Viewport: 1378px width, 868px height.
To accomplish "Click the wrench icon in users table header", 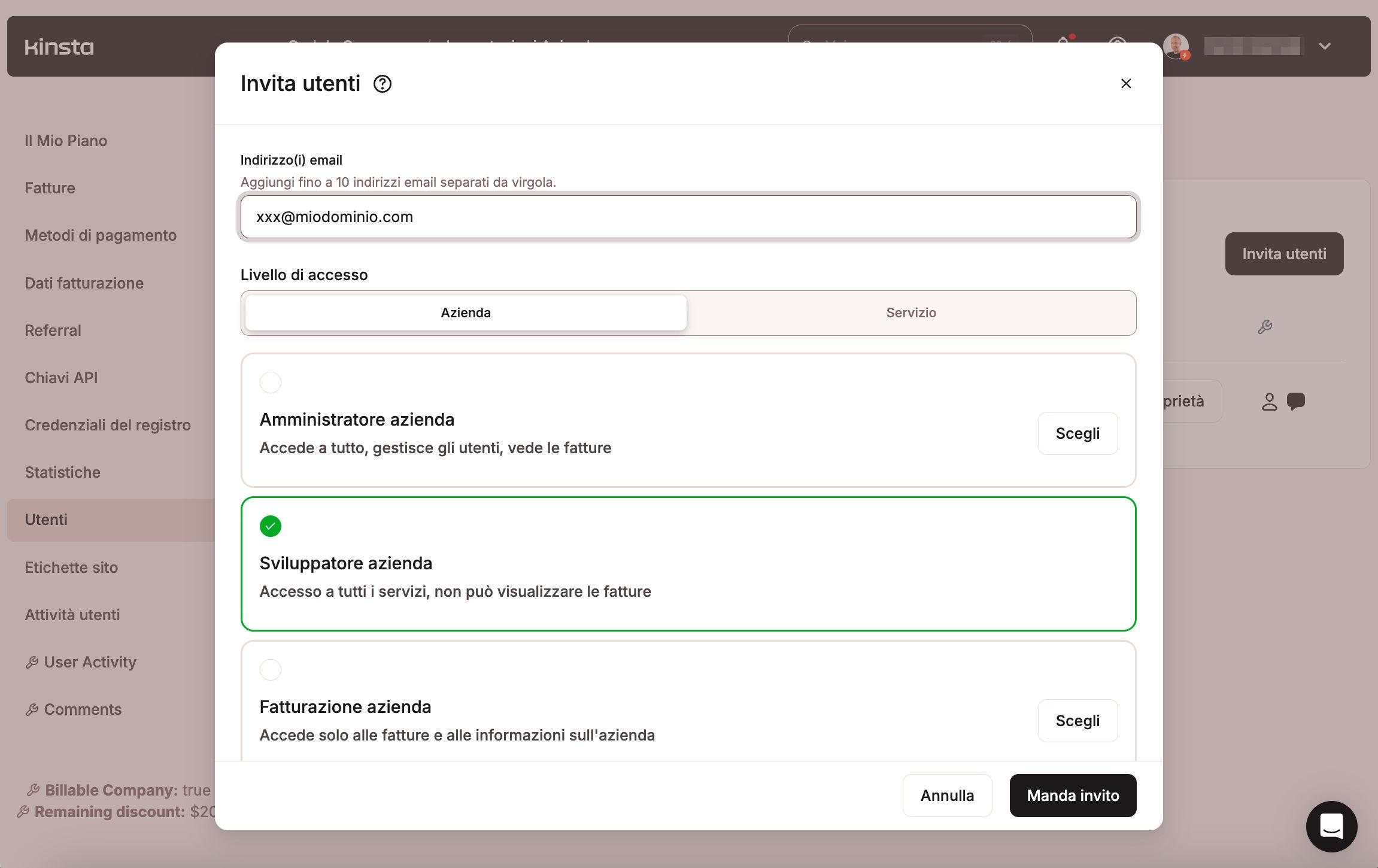I will tap(1265, 327).
